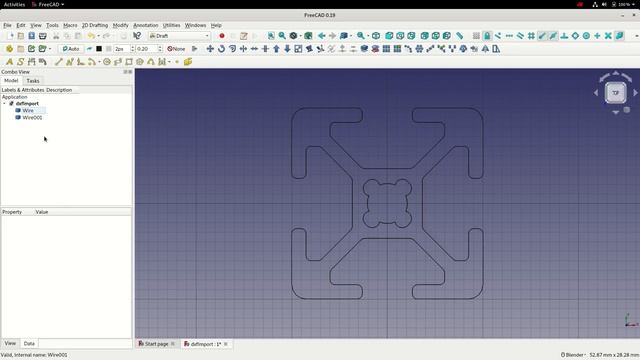Collapse the dxfimport tree node
This screenshot has width=640, height=360.
(x=4, y=104)
